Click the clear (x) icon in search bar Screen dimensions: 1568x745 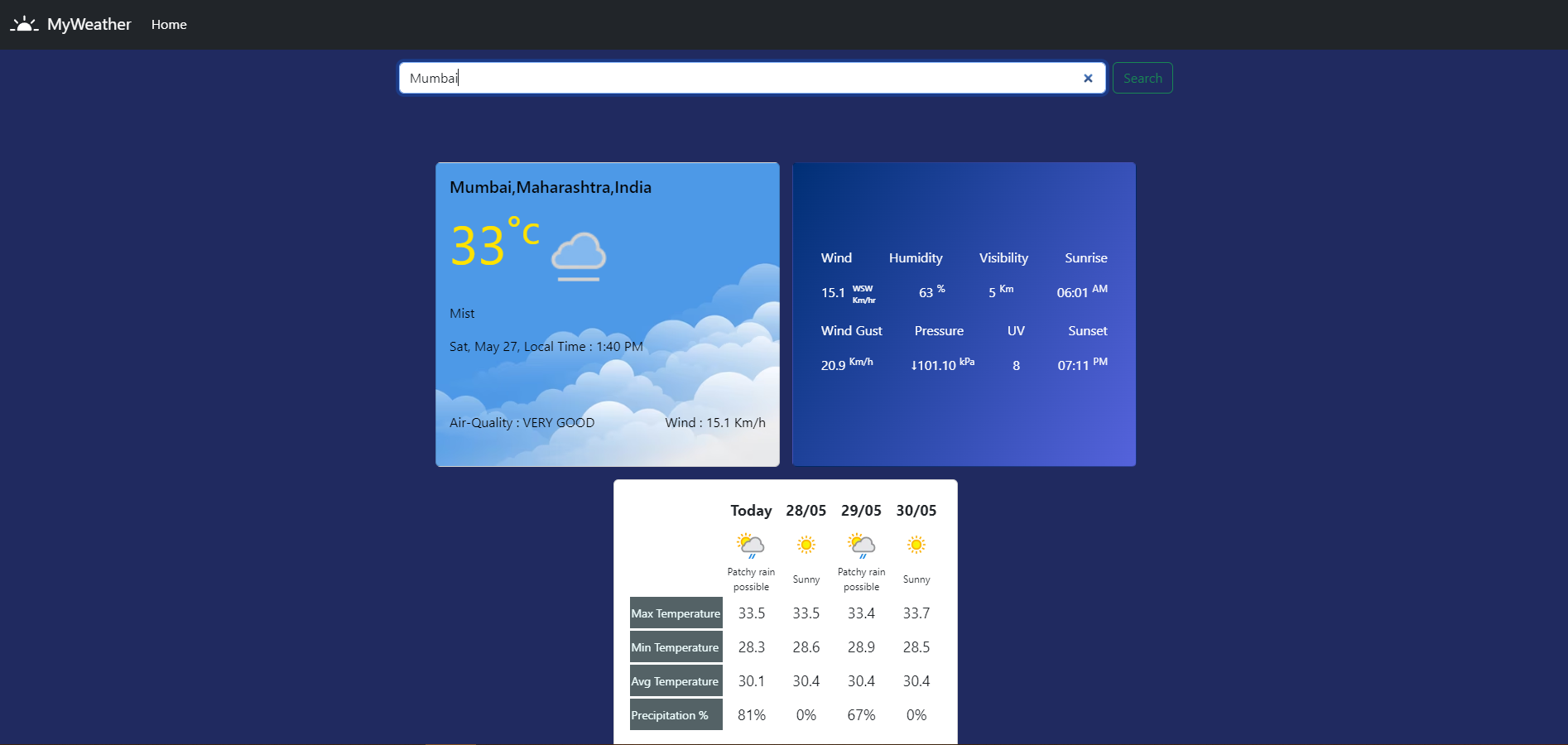click(1087, 78)
